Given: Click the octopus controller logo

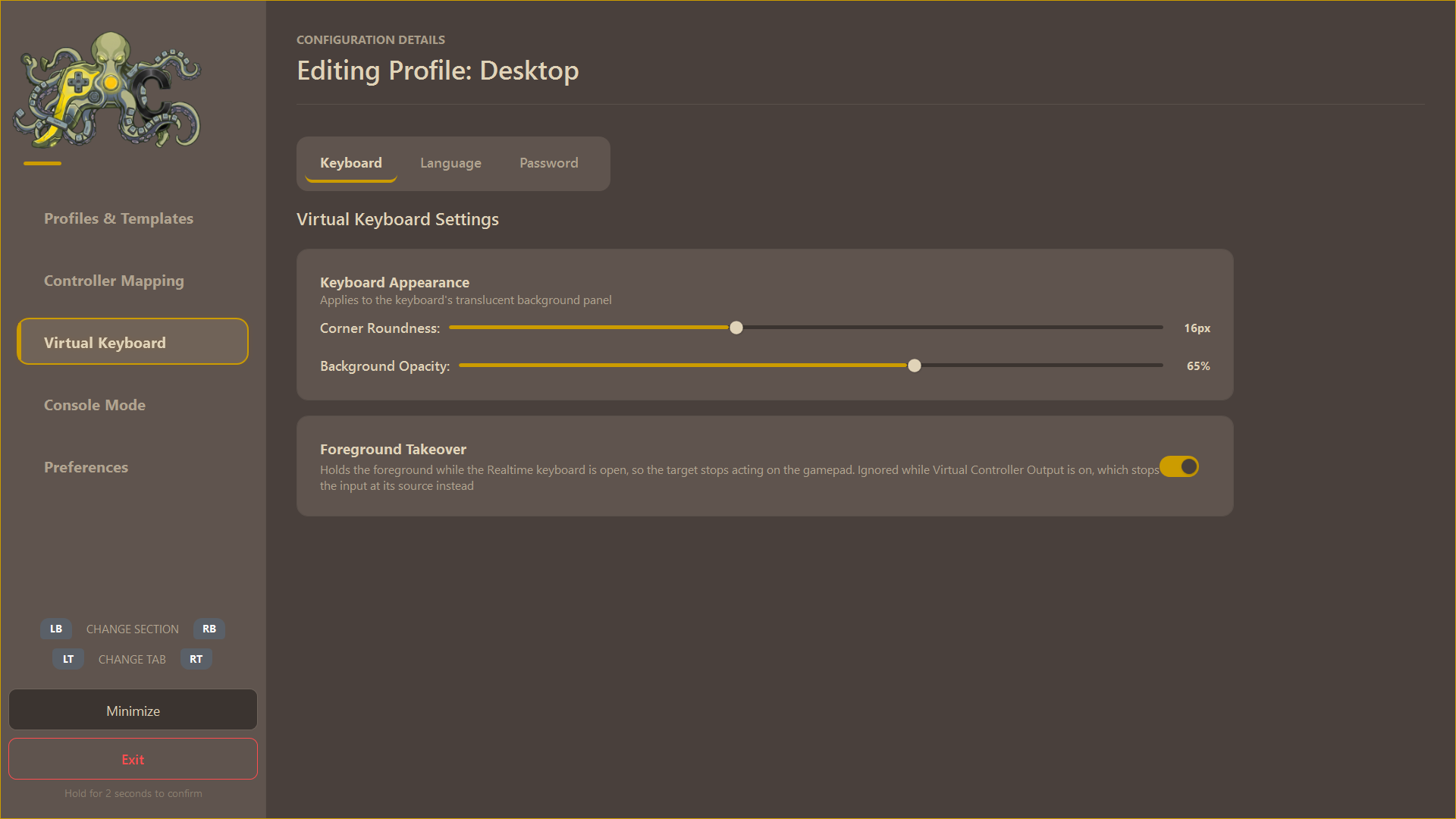Looking at the screenshot, I should tap(107, 89).
